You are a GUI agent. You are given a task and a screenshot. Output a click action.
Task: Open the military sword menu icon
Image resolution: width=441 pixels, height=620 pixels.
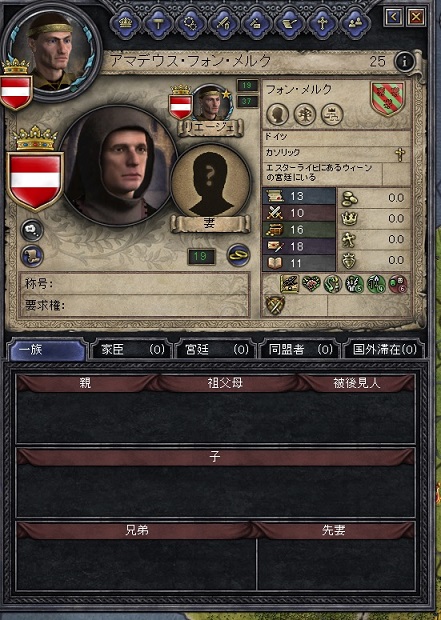tap(223, 24)
